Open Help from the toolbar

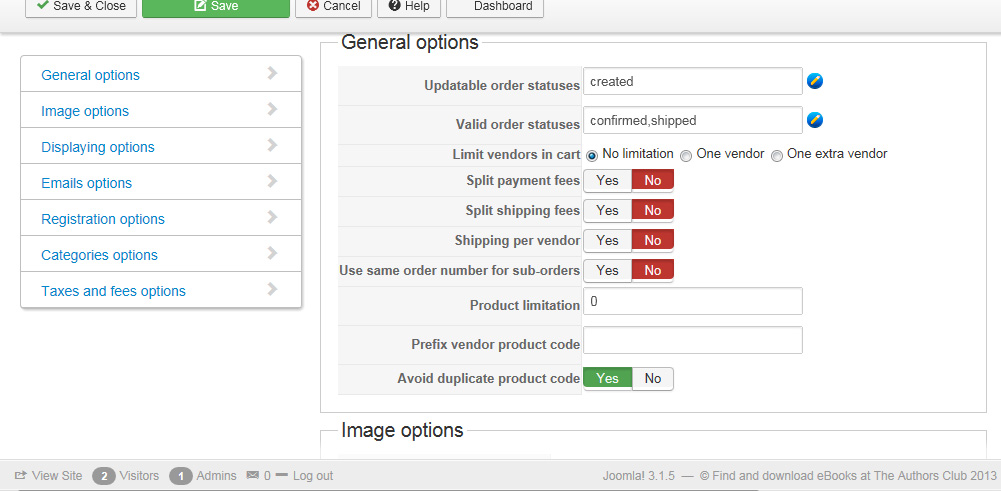pos(409,6)
